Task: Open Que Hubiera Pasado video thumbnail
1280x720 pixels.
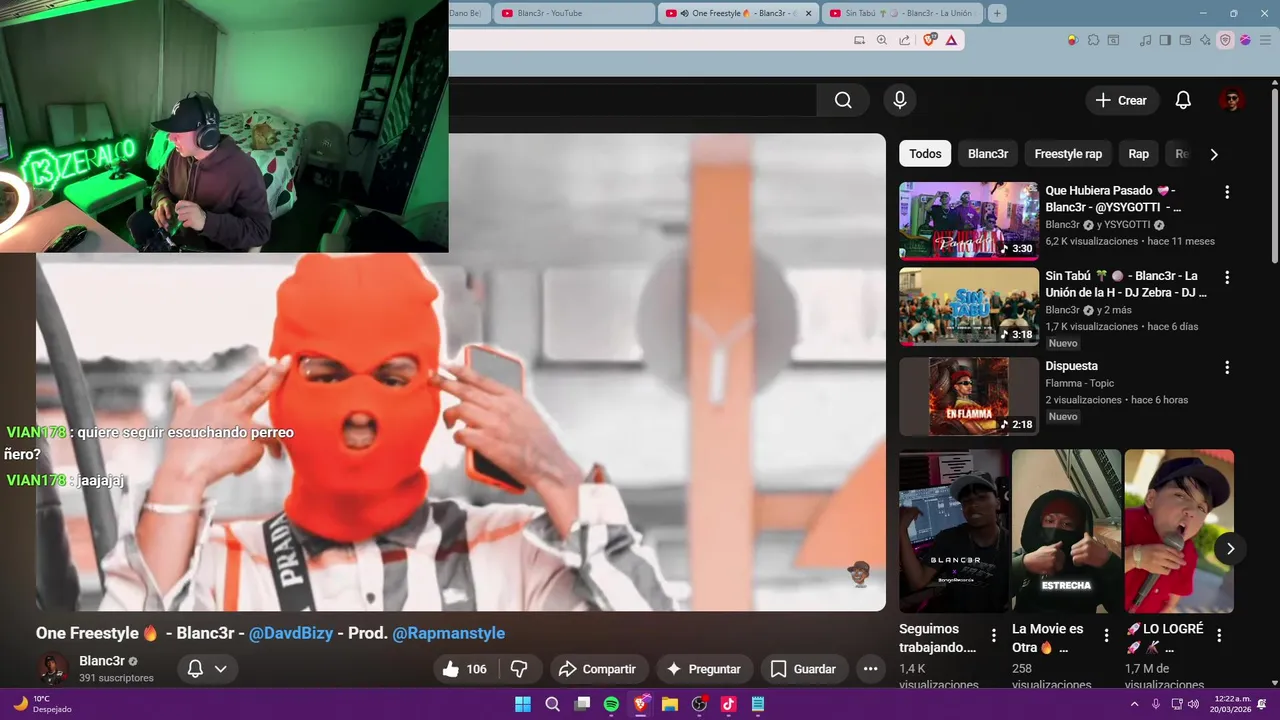Action: tap(969, 221)
